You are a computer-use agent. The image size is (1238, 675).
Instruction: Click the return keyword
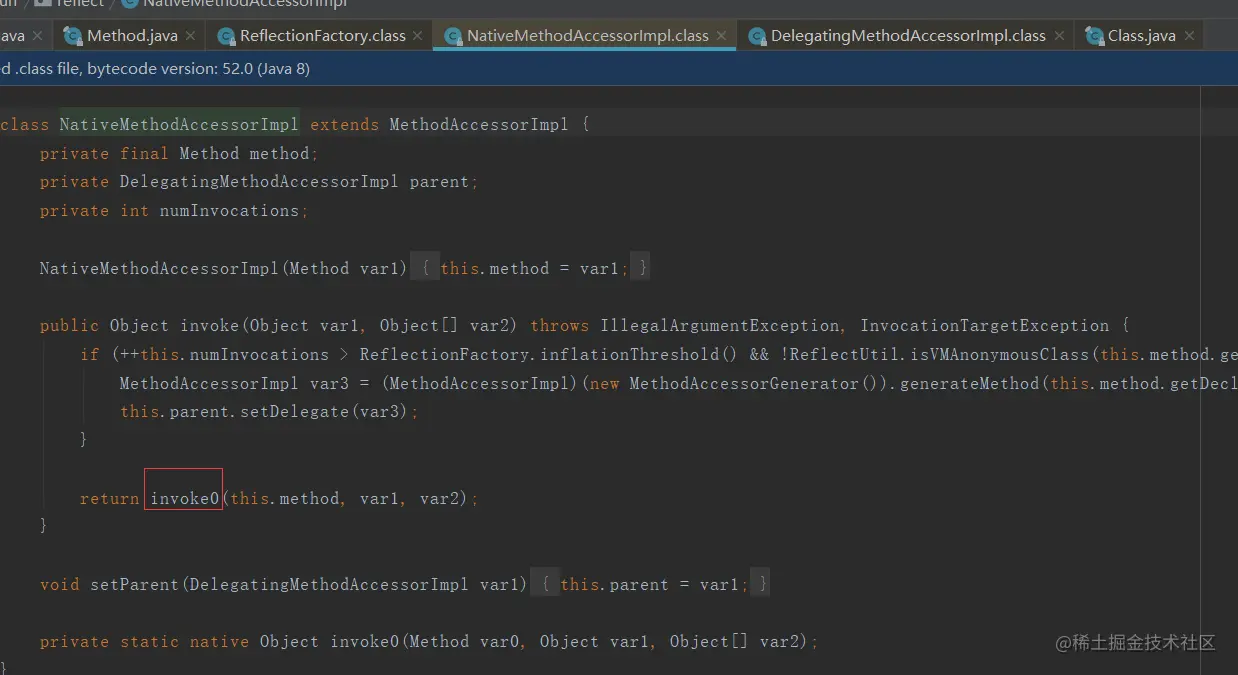point(109,498)
